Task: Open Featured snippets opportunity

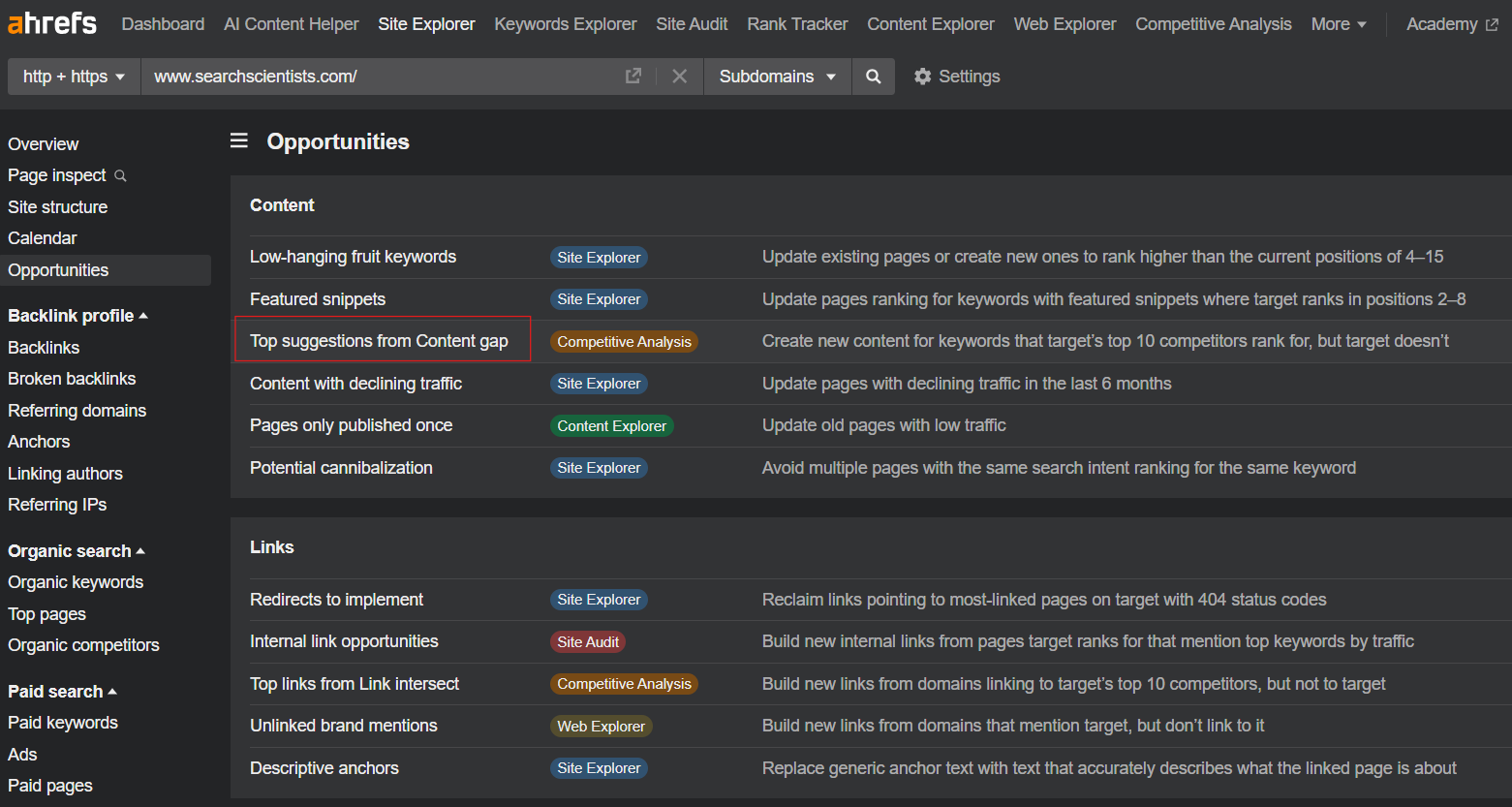Action: coord(318,299)
